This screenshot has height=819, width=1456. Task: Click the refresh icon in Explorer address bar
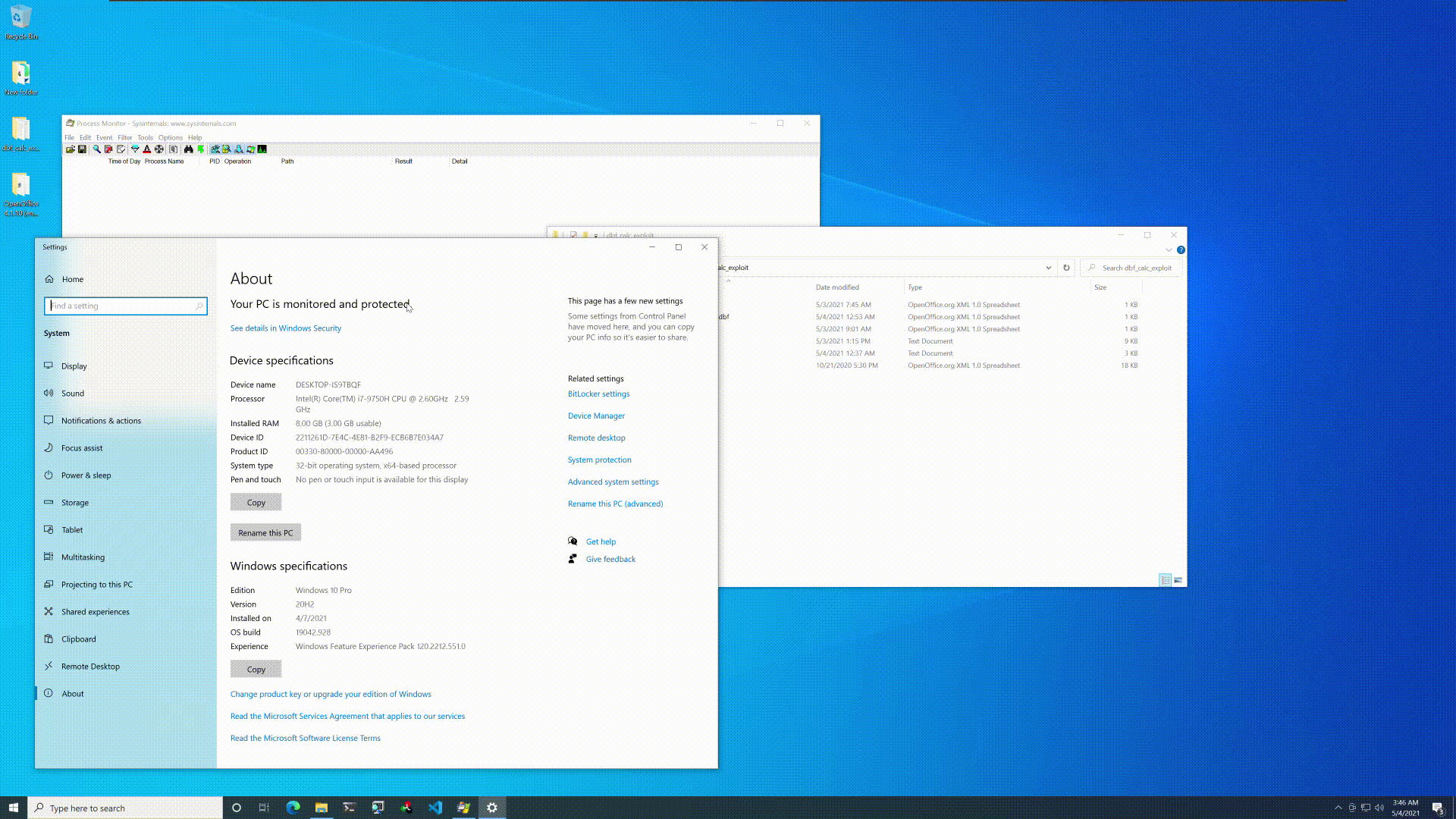point(1066,268)
